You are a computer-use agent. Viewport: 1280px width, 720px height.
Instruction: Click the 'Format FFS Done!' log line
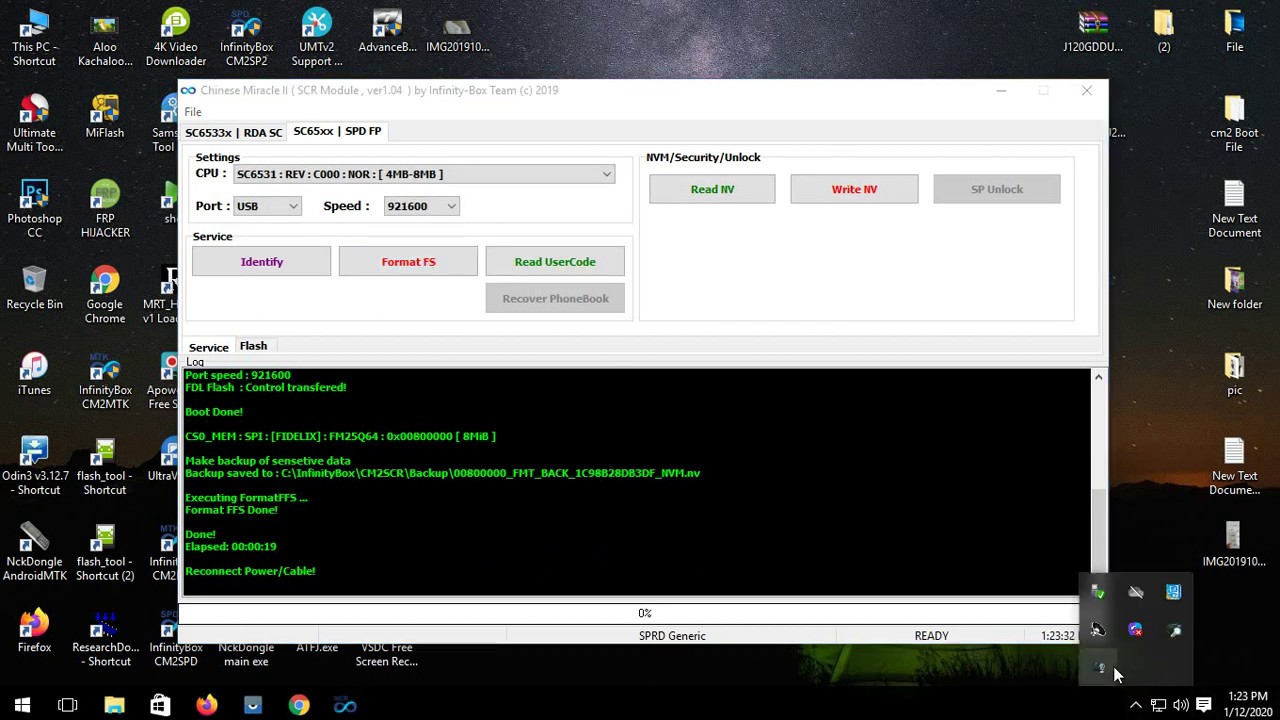click(231, 510)
